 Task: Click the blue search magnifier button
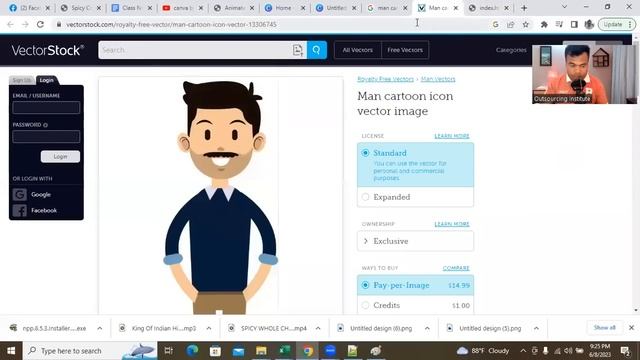pyautogui.click(x=317, y=50)
